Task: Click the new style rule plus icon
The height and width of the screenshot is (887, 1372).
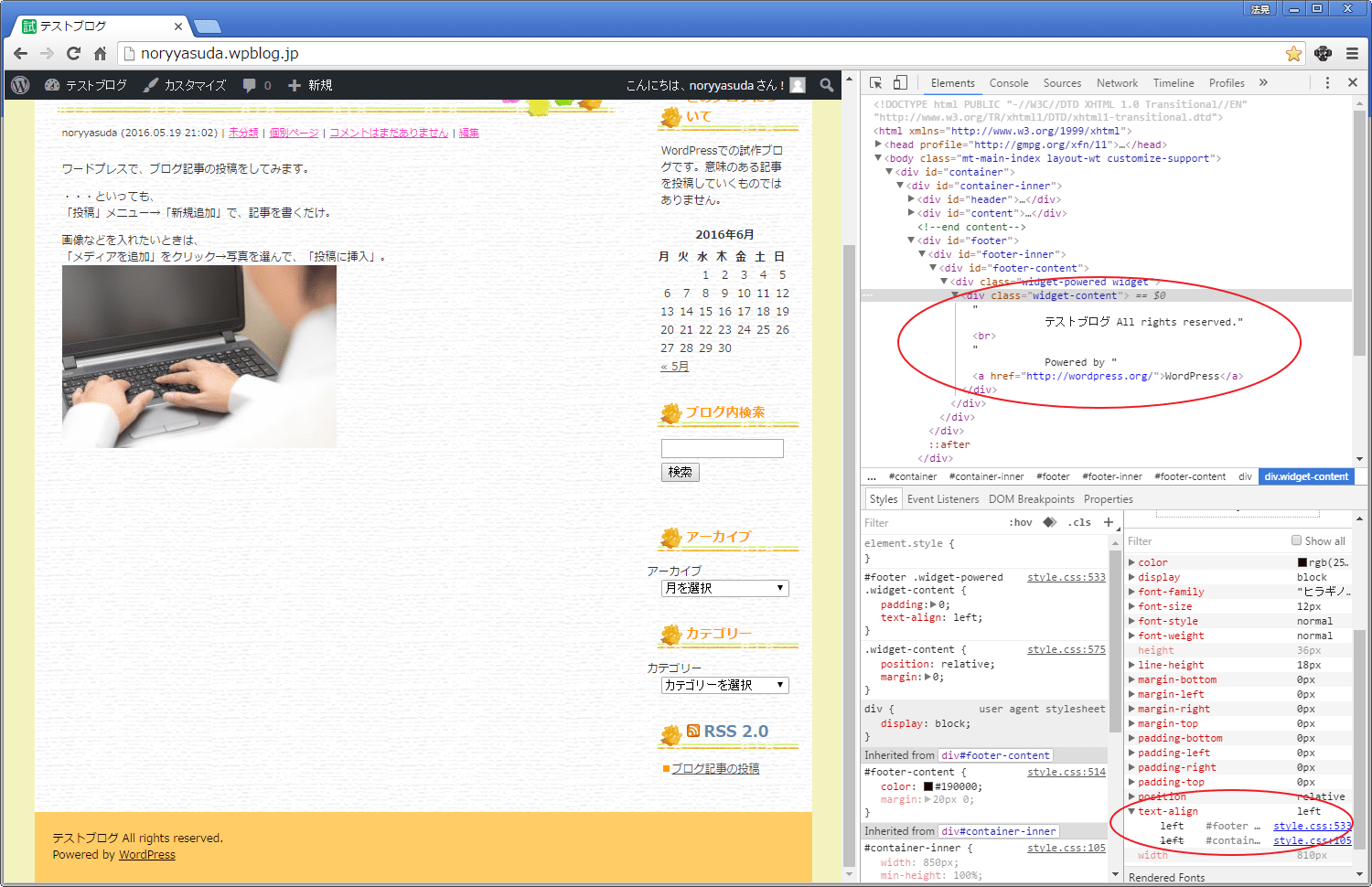Action: 1109,522
